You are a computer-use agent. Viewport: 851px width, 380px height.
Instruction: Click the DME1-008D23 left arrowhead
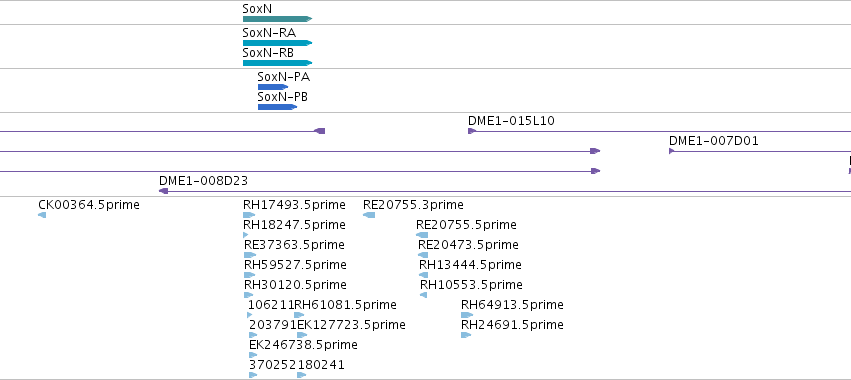(163, 191)
